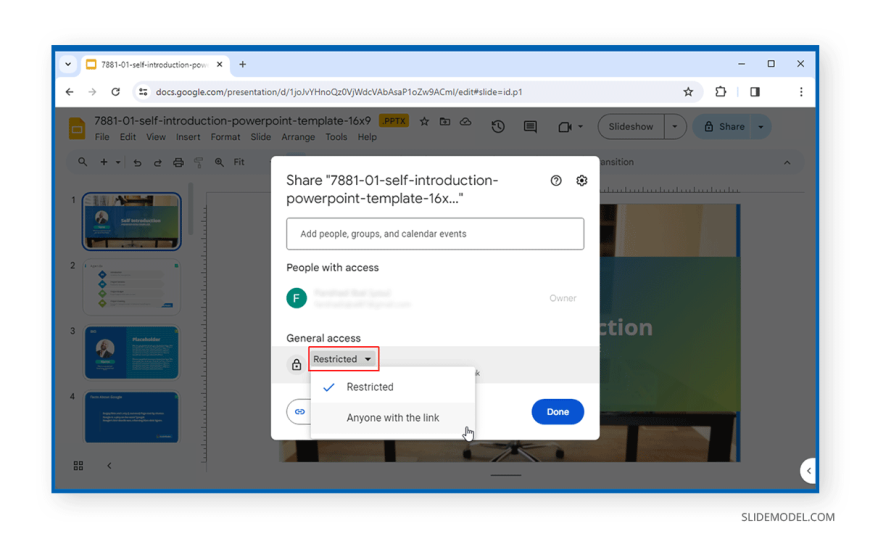Click the zoom magnifier icon
The height and width of the screenshot is (539, 870).
click(219, 162)
